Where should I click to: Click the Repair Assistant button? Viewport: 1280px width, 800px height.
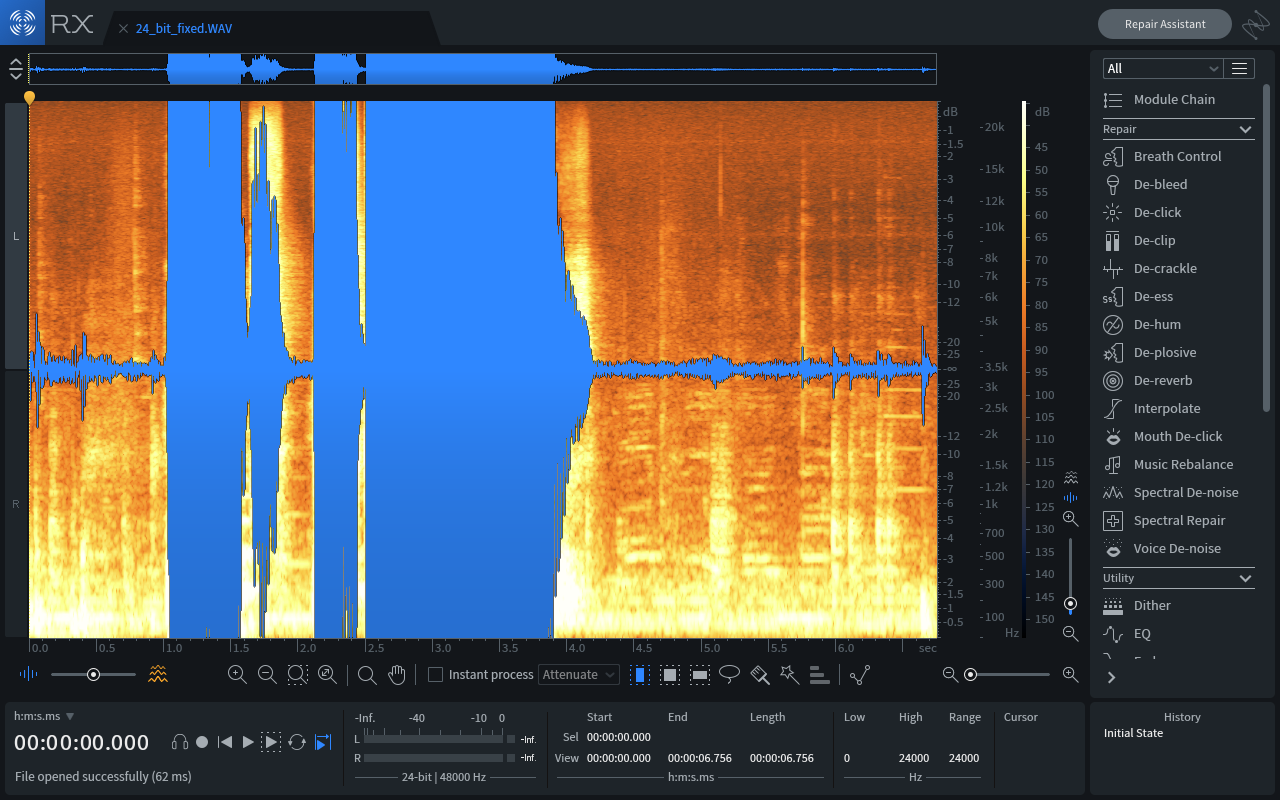click(x=1165, y=24)
